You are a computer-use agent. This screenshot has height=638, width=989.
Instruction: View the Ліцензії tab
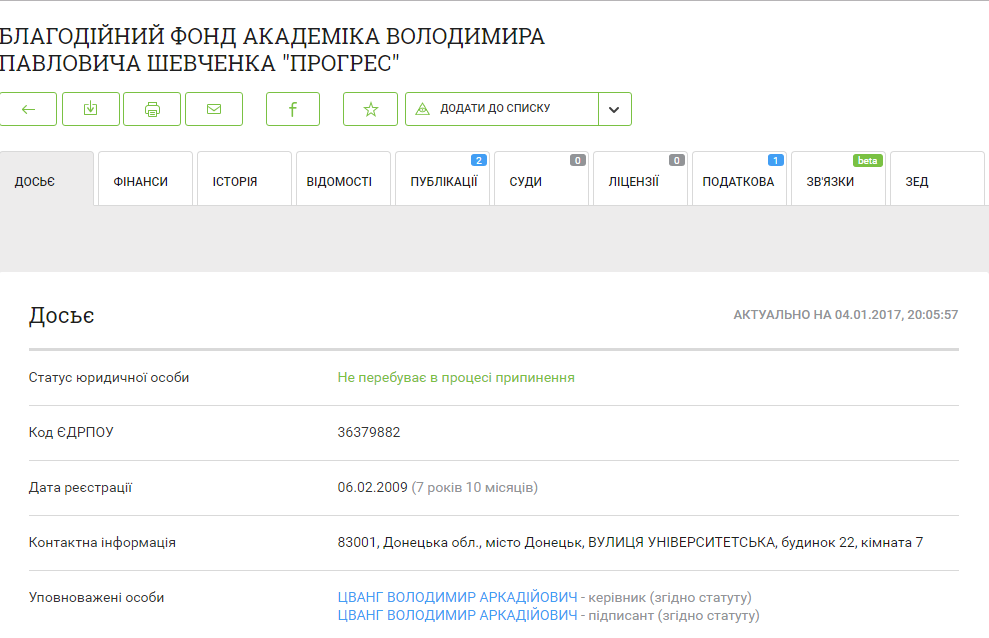(x=634, y=181)
